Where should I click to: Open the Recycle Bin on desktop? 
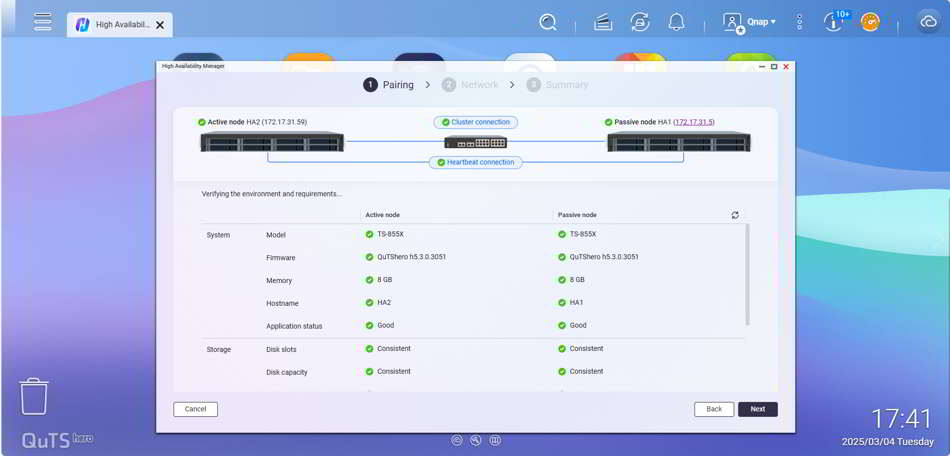(x=34, y=396)
